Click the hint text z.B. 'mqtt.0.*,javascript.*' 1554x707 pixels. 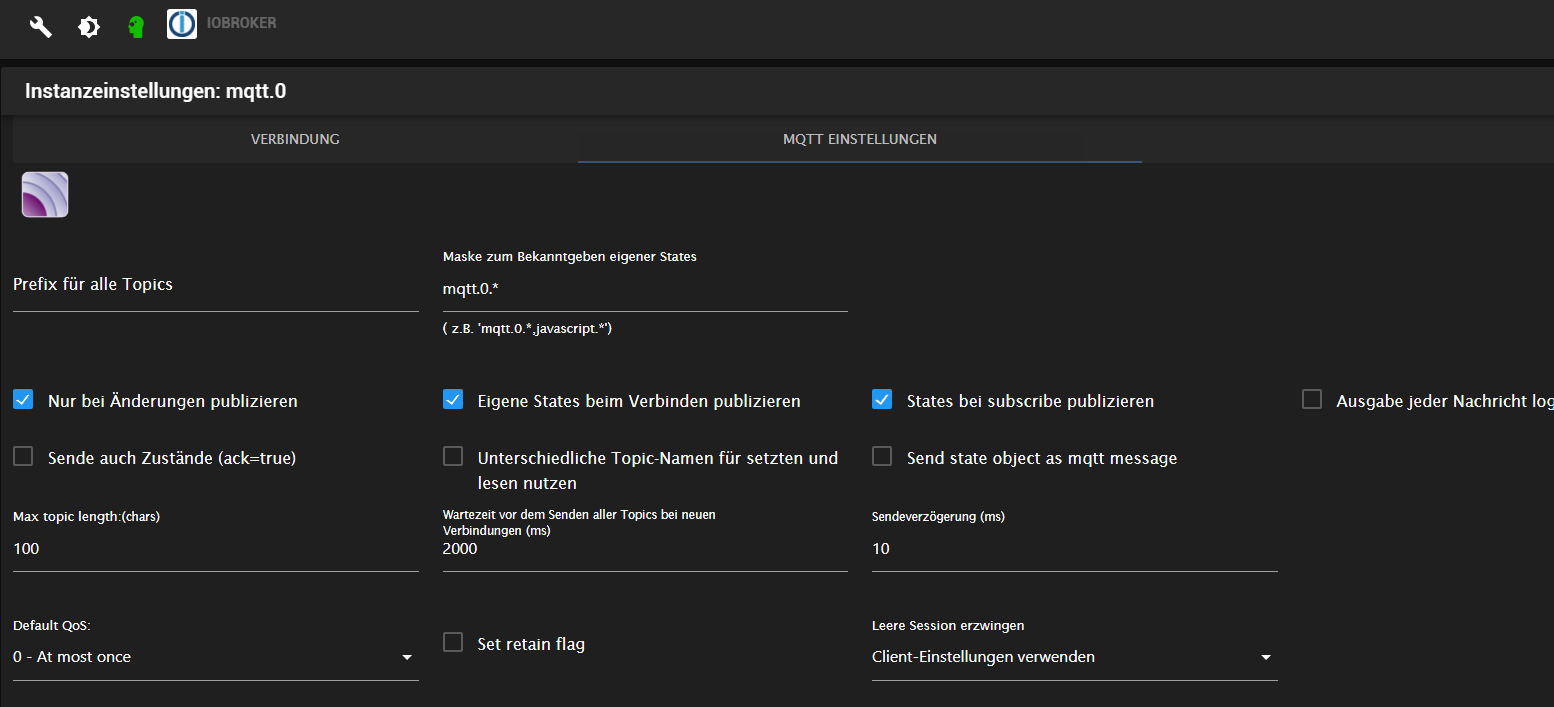(x=527, y=328)
